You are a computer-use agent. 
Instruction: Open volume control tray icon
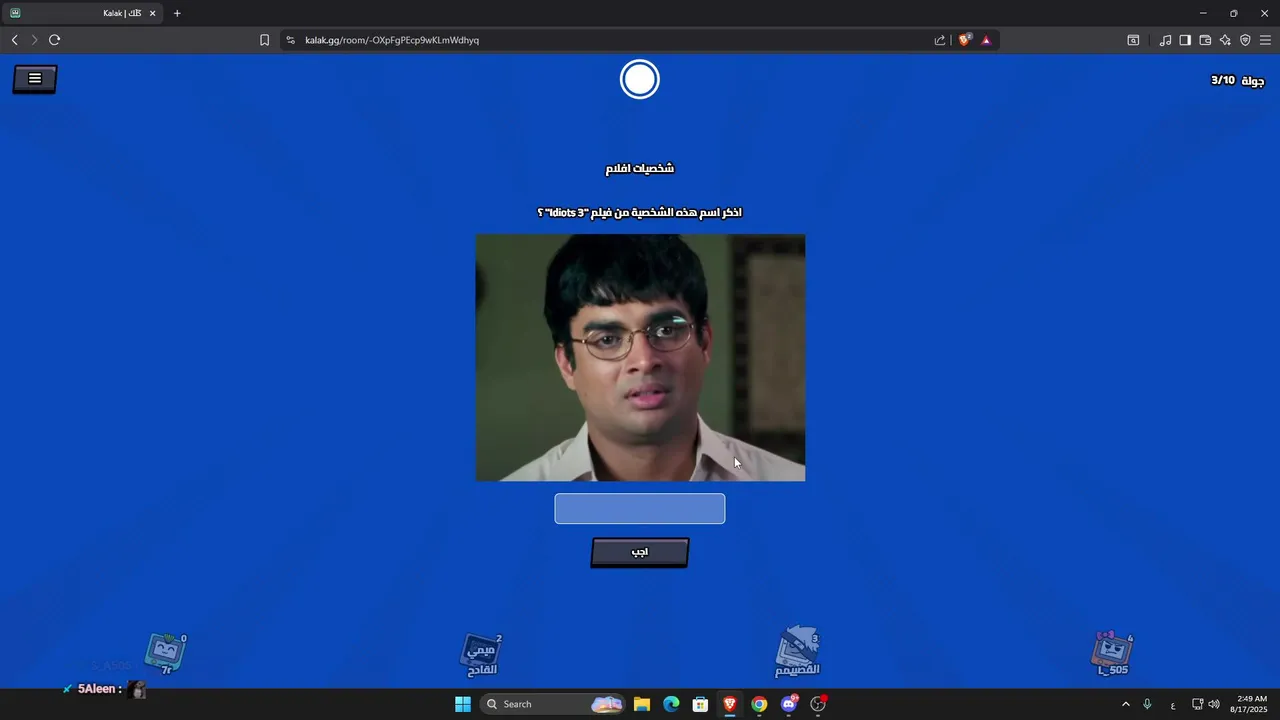[x=1214, y=704]
